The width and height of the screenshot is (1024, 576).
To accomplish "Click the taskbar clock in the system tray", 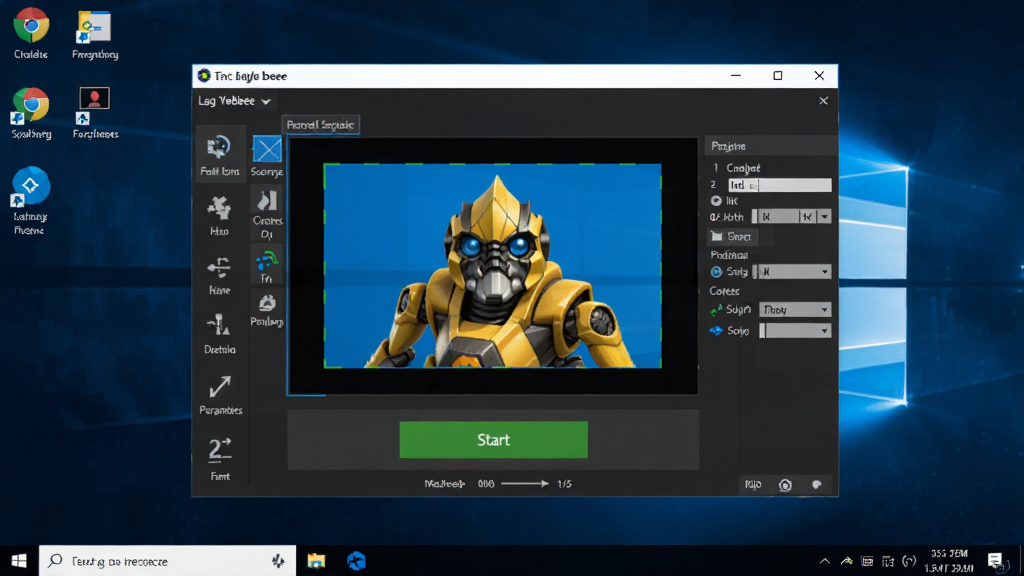I will pyautogui.click(x=949, y=561).
